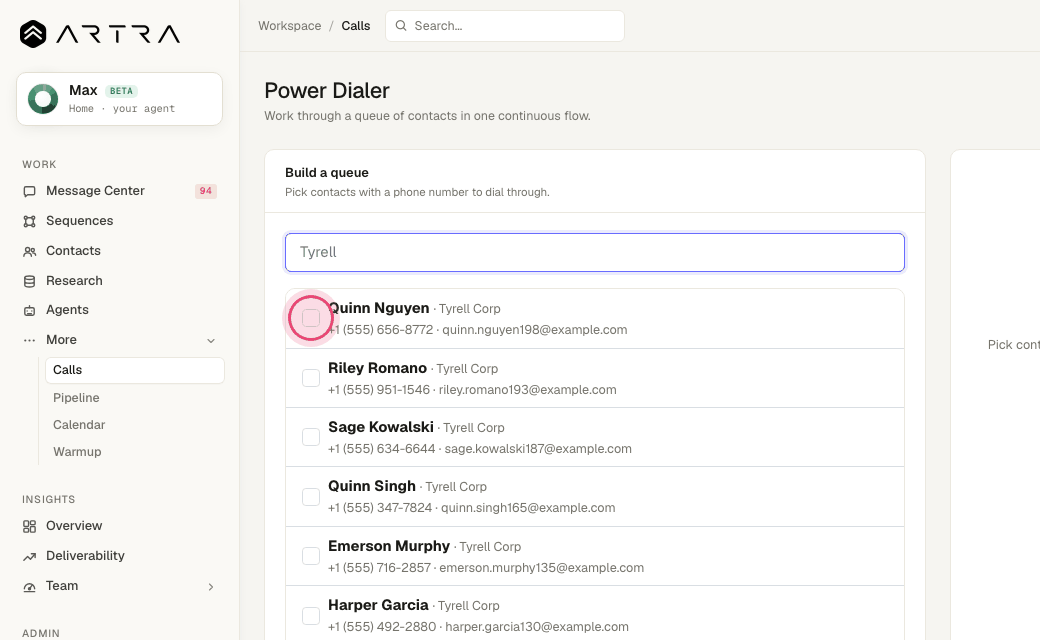The image size is (1040, 640).
Task: Add Quinn Singh via his checkbox
Action: [310, 497]
